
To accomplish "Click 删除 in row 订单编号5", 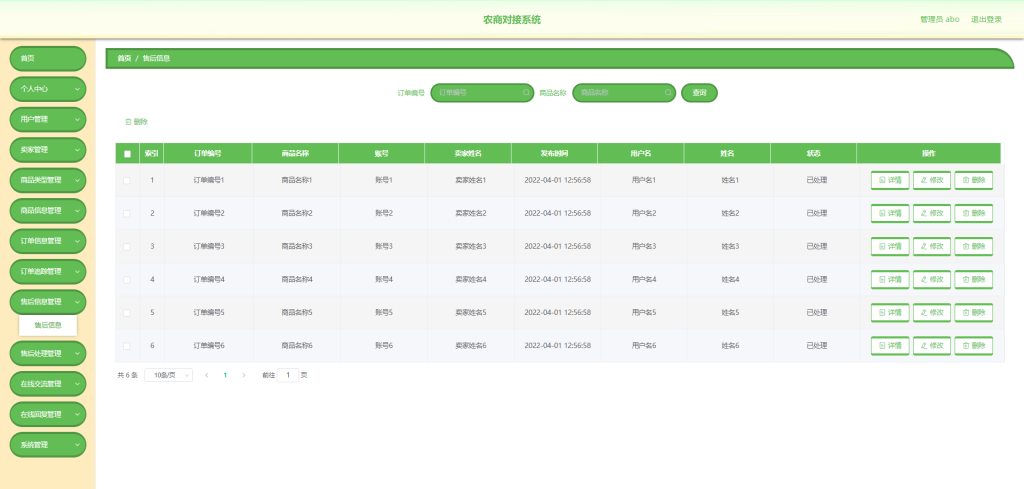I will point(973,313).
